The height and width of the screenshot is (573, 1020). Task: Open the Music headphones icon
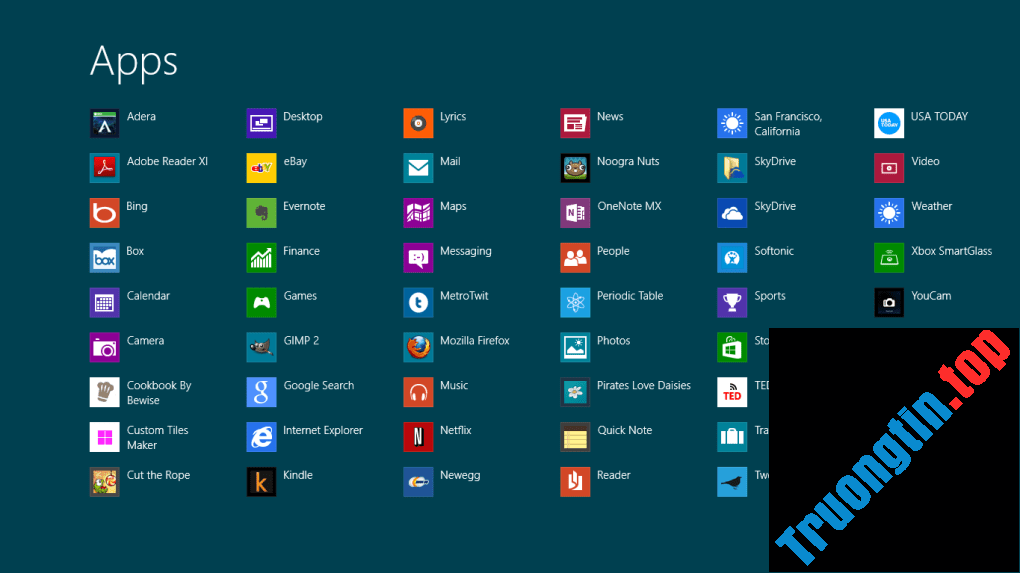[x=418, y=392]
